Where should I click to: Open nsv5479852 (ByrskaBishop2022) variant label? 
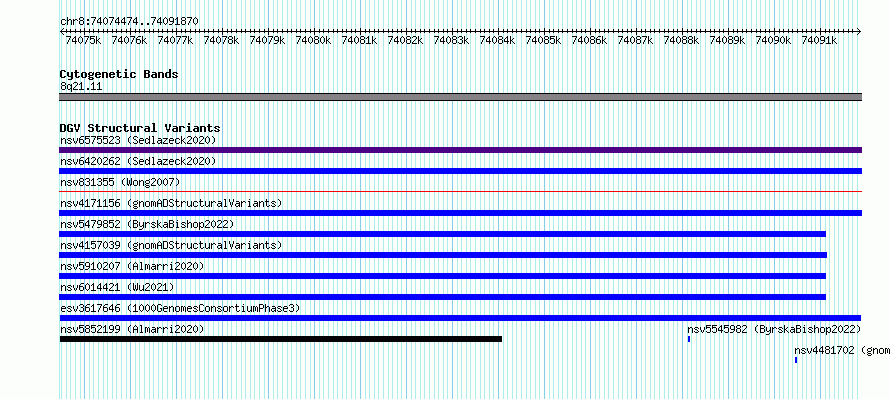[147, 224]
